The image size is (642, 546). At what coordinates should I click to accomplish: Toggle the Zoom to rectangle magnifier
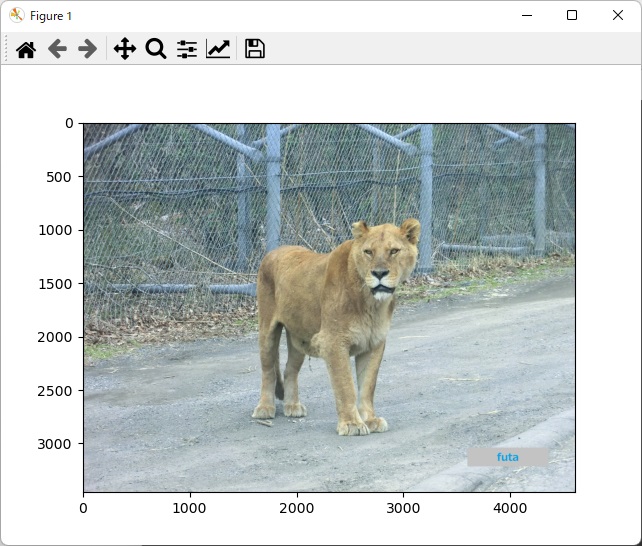tap(155, 49)
